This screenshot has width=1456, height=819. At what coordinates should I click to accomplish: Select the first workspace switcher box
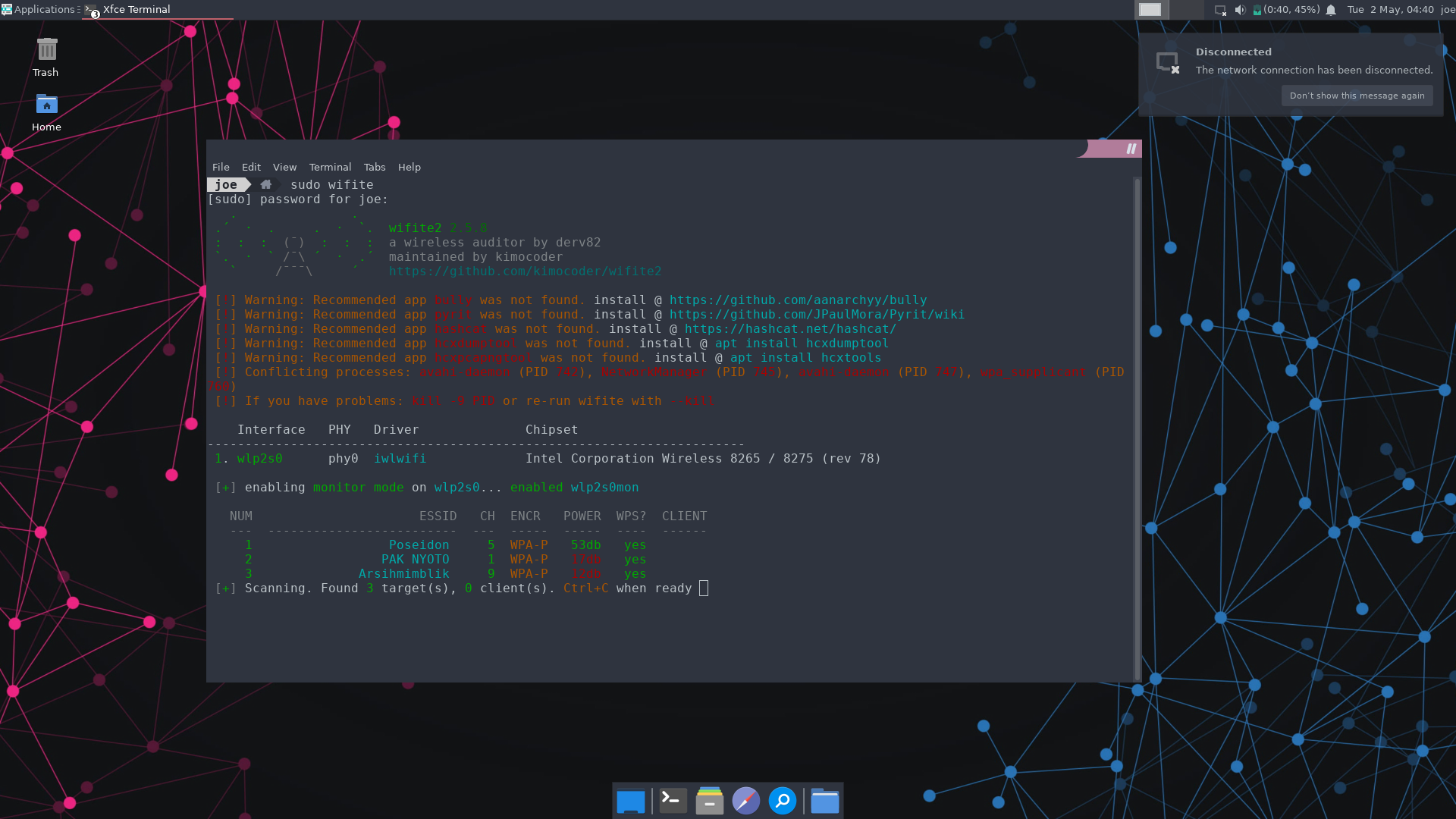click(x=1150, y=10)
